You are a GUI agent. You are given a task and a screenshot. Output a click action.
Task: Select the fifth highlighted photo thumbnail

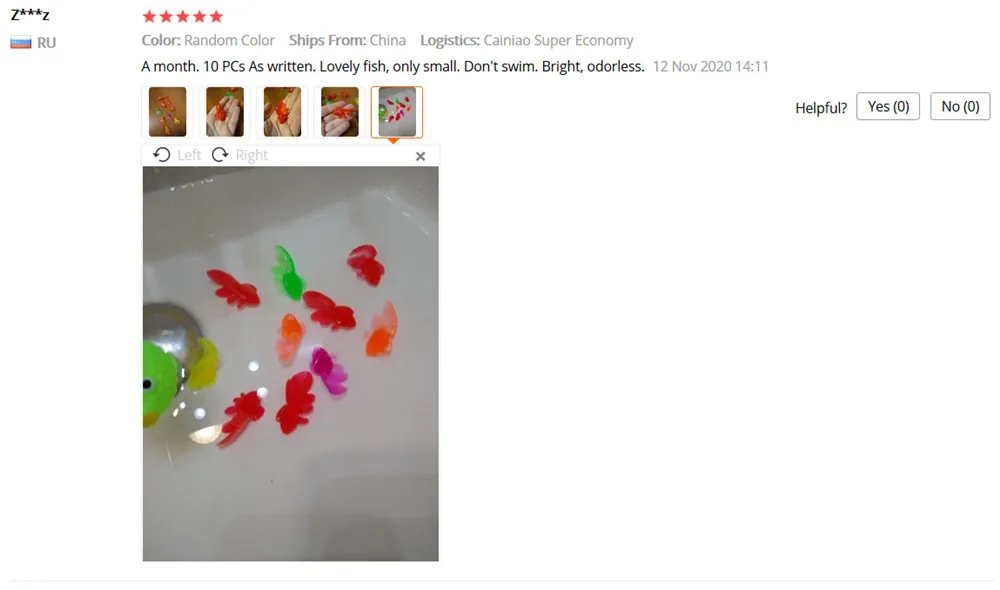click(397, 112)
